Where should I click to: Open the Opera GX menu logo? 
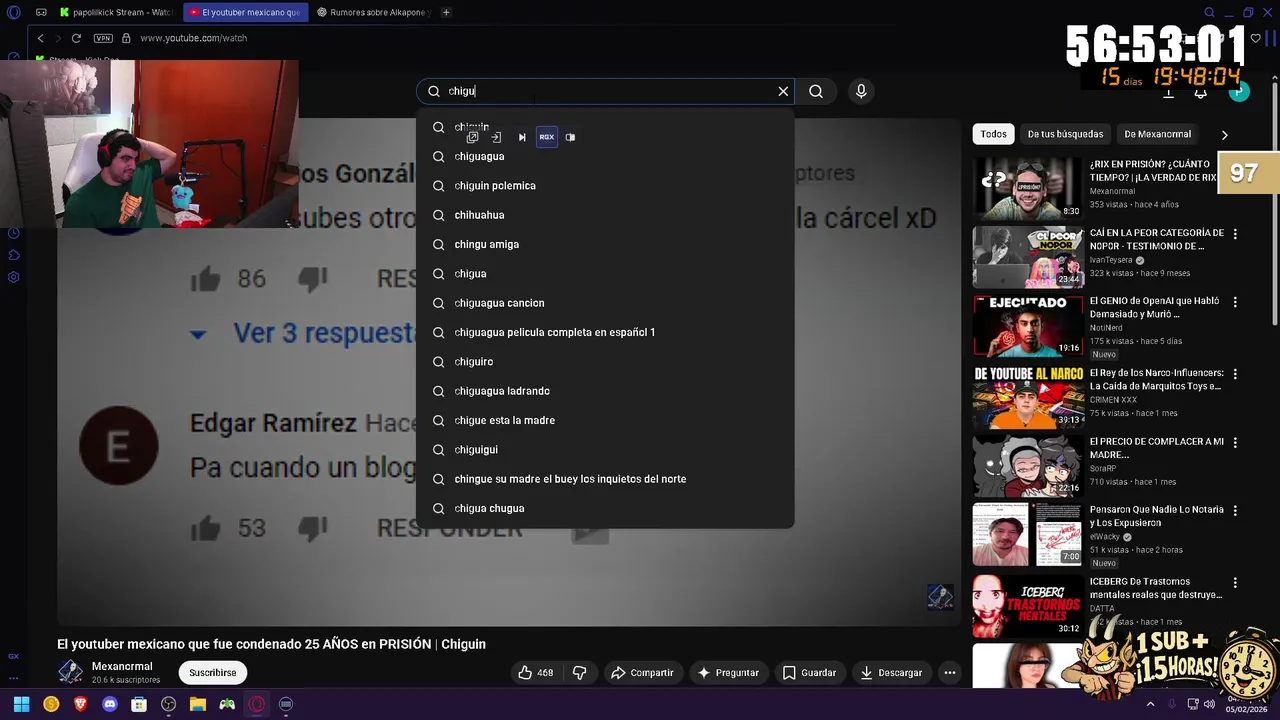point(13,12)
